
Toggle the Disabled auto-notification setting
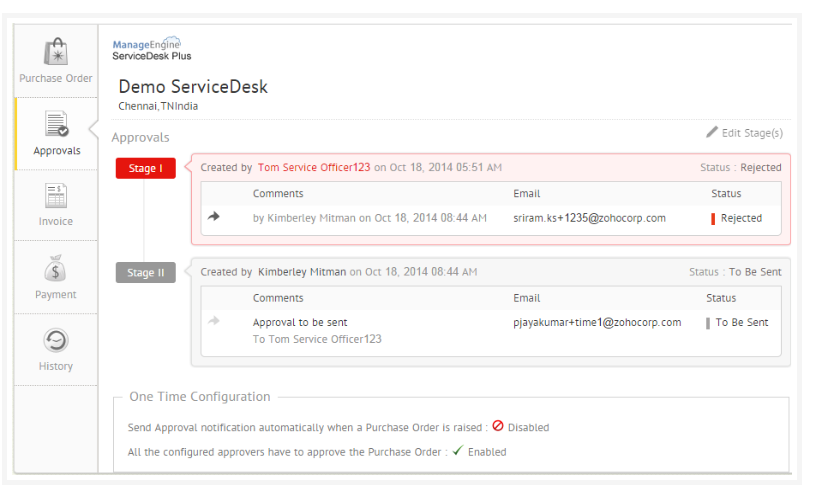click(497, 427)
